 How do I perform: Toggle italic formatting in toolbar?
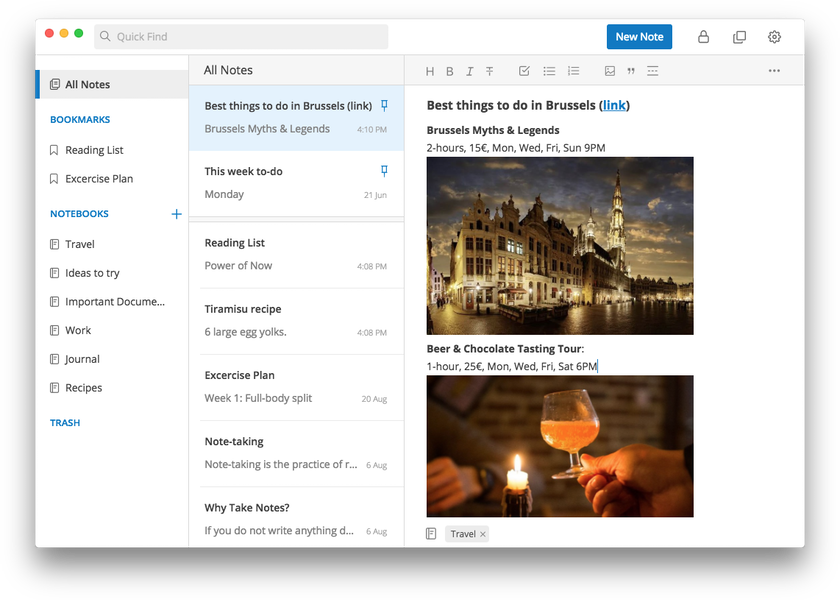[469, 71]
